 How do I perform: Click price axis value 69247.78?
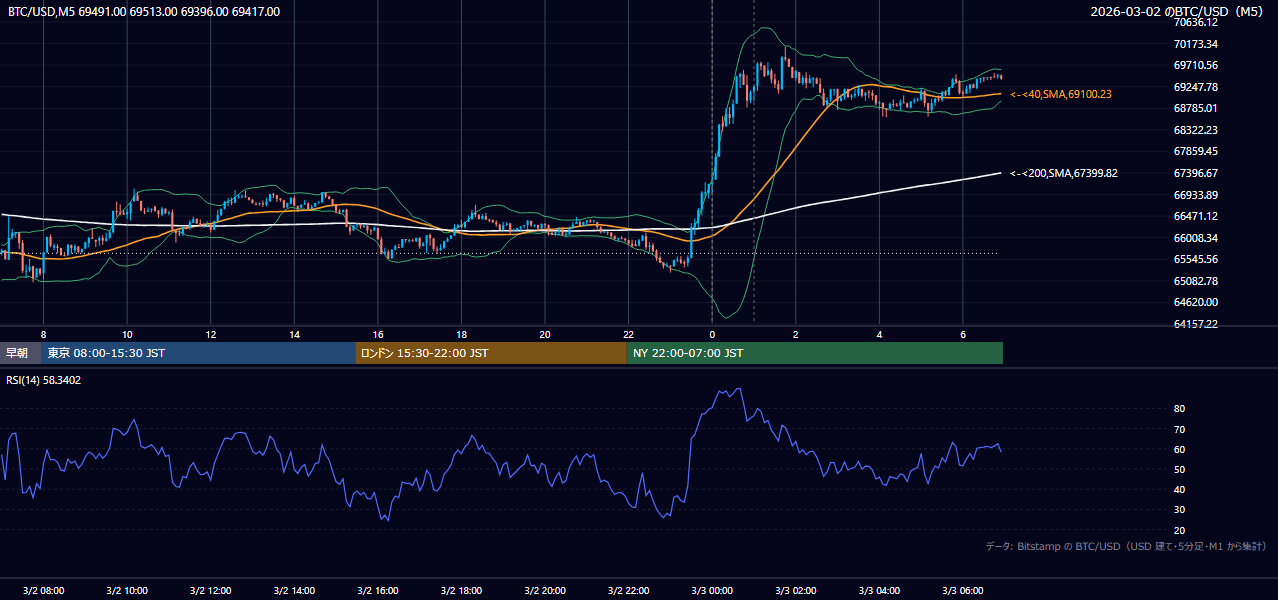1196,87
